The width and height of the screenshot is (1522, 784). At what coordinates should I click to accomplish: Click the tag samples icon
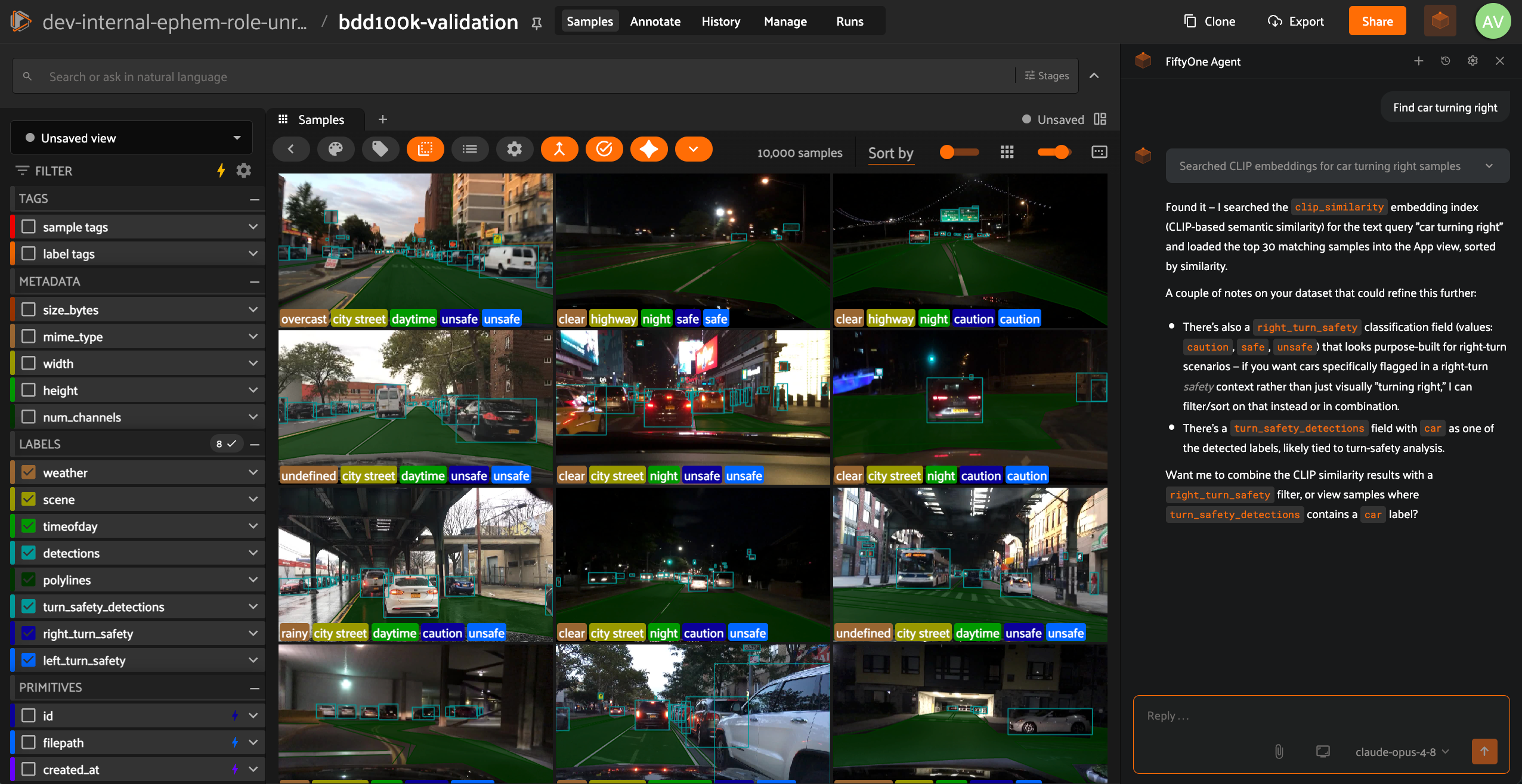tap(380, 149)
